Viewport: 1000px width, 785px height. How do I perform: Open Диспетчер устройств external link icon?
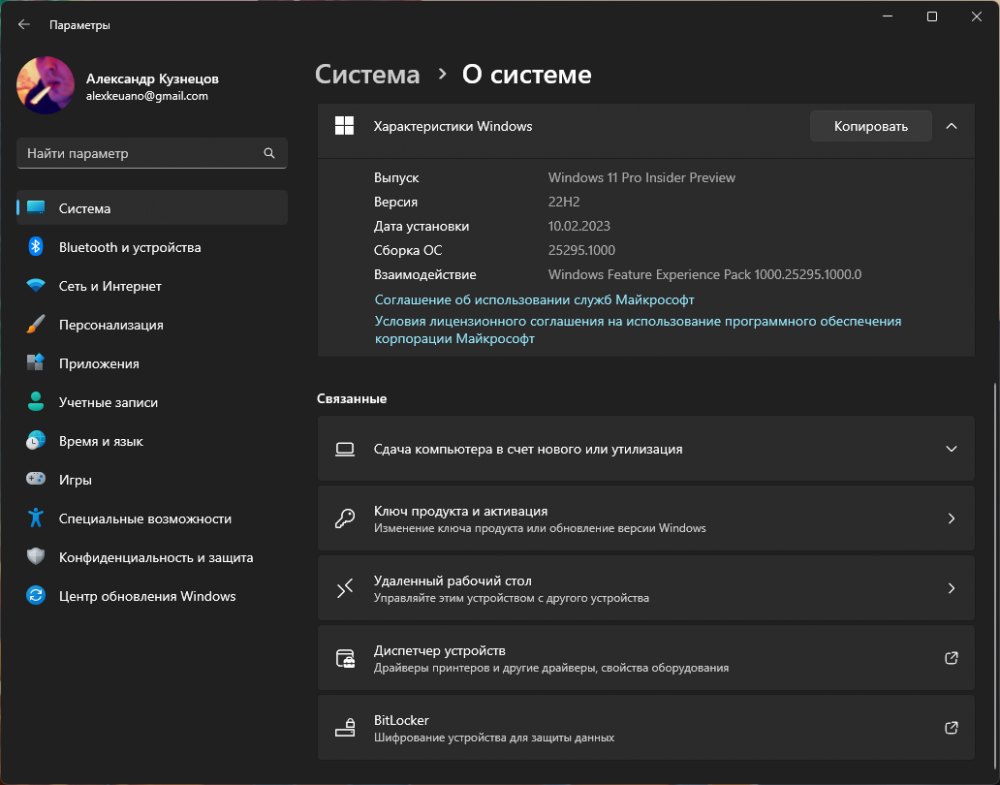pos(951,658)
